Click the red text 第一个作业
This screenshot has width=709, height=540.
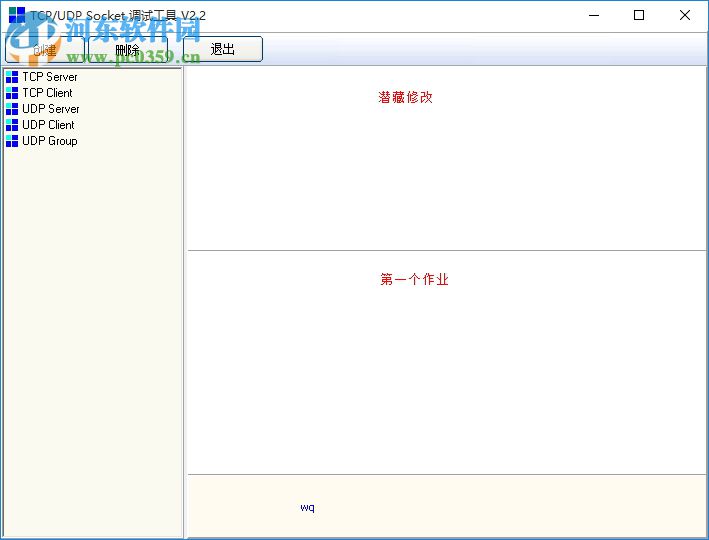click(414, 279)
